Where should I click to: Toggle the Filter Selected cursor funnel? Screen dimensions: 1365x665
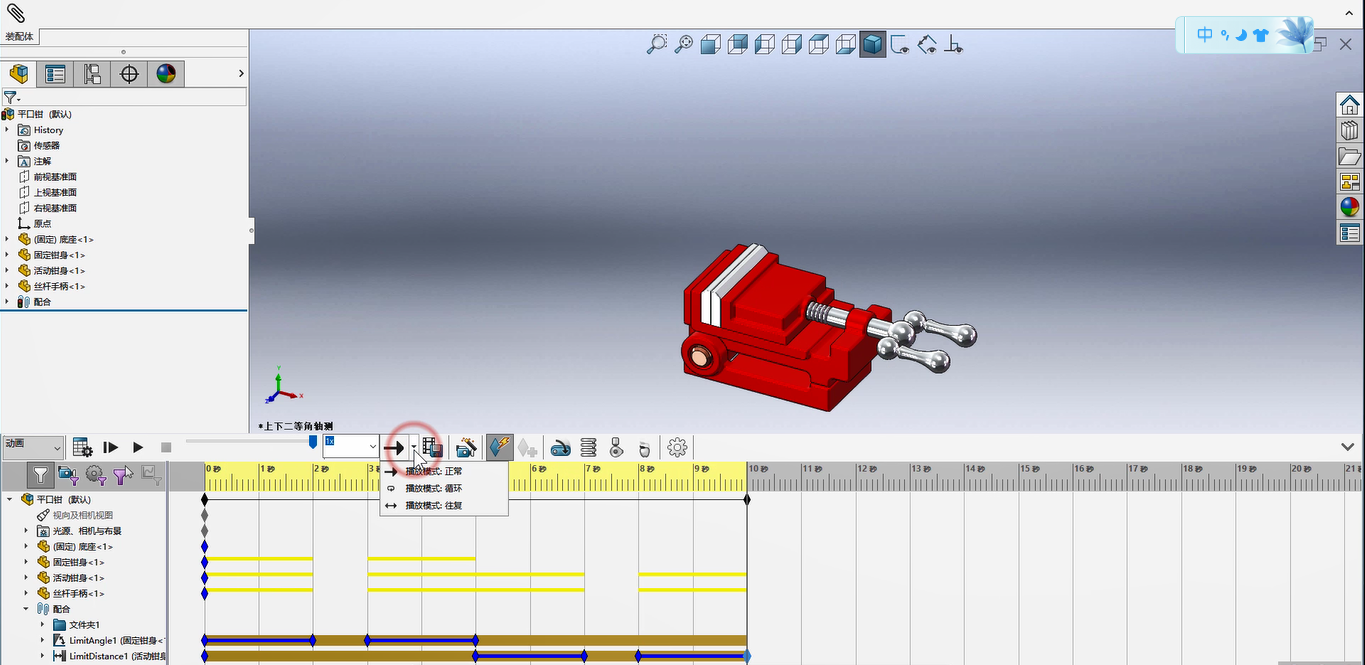point(123,475)
